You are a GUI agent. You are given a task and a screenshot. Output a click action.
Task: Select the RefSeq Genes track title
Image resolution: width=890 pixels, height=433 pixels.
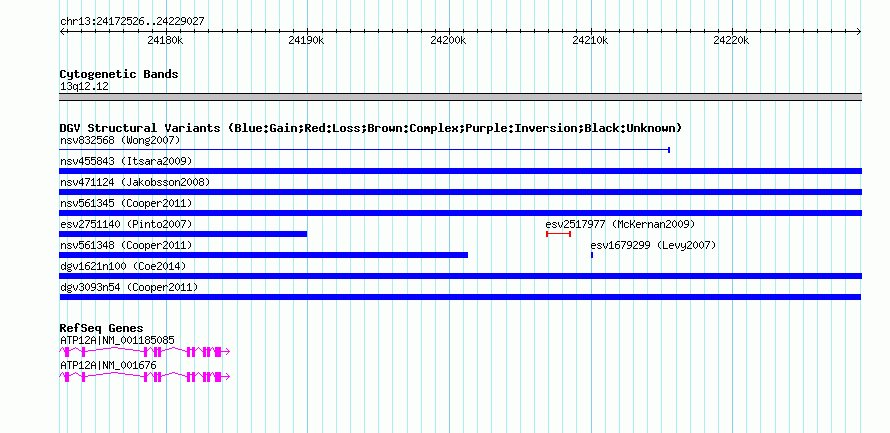pos(102,328)
